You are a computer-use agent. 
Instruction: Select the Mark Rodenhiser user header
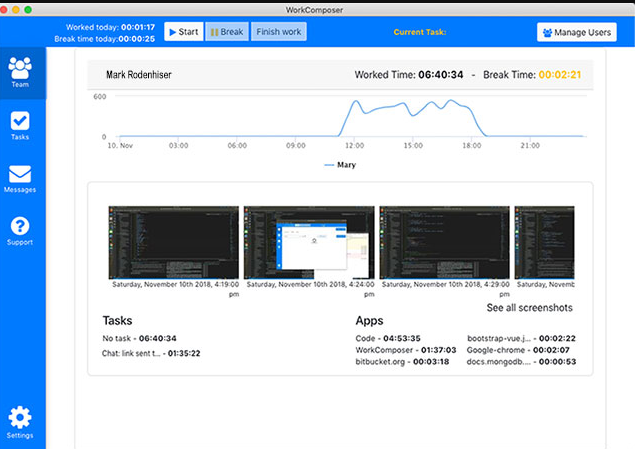[138, 74]
